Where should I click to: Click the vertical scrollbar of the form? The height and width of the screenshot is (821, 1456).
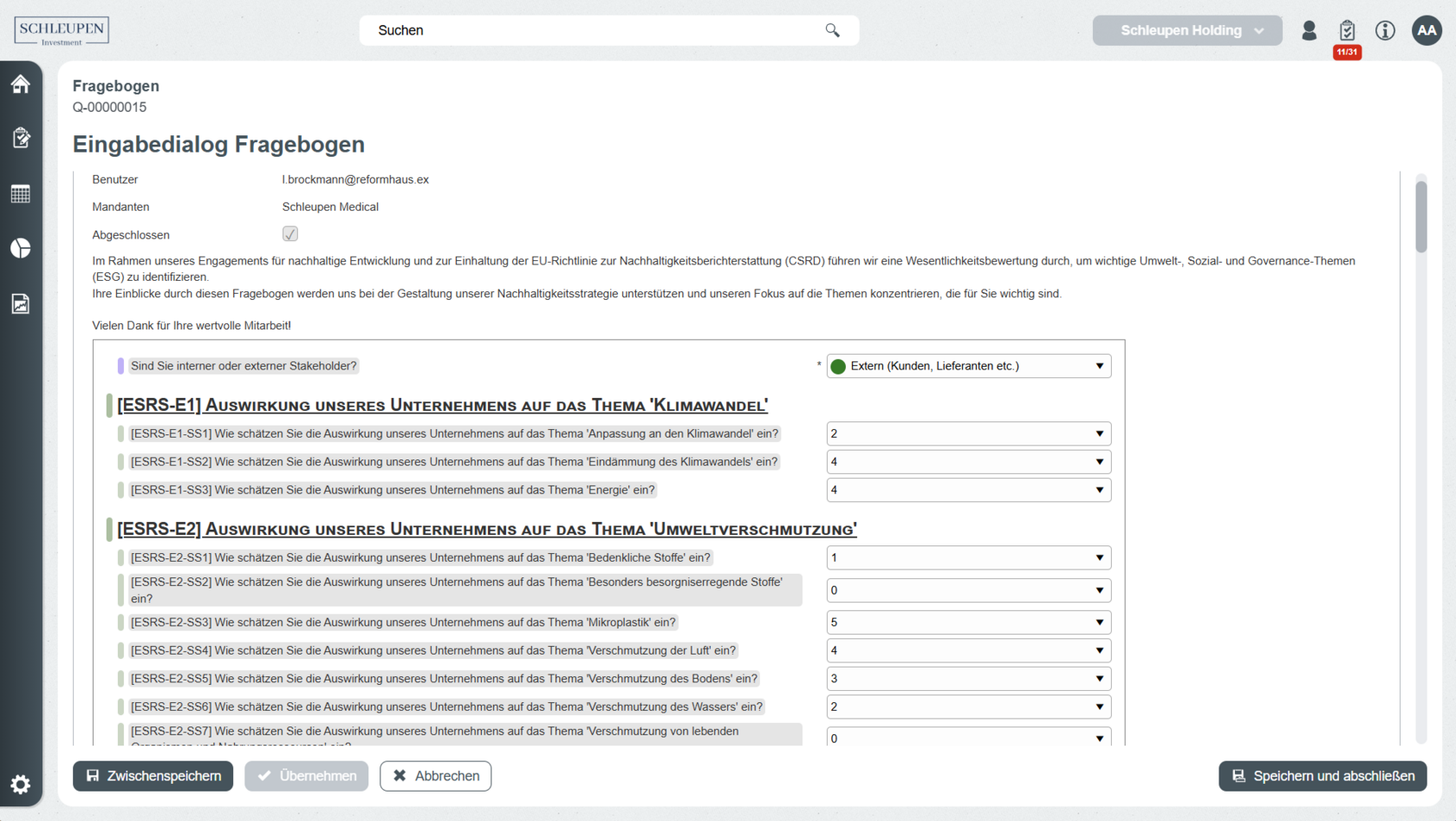tap(1420, 217)
